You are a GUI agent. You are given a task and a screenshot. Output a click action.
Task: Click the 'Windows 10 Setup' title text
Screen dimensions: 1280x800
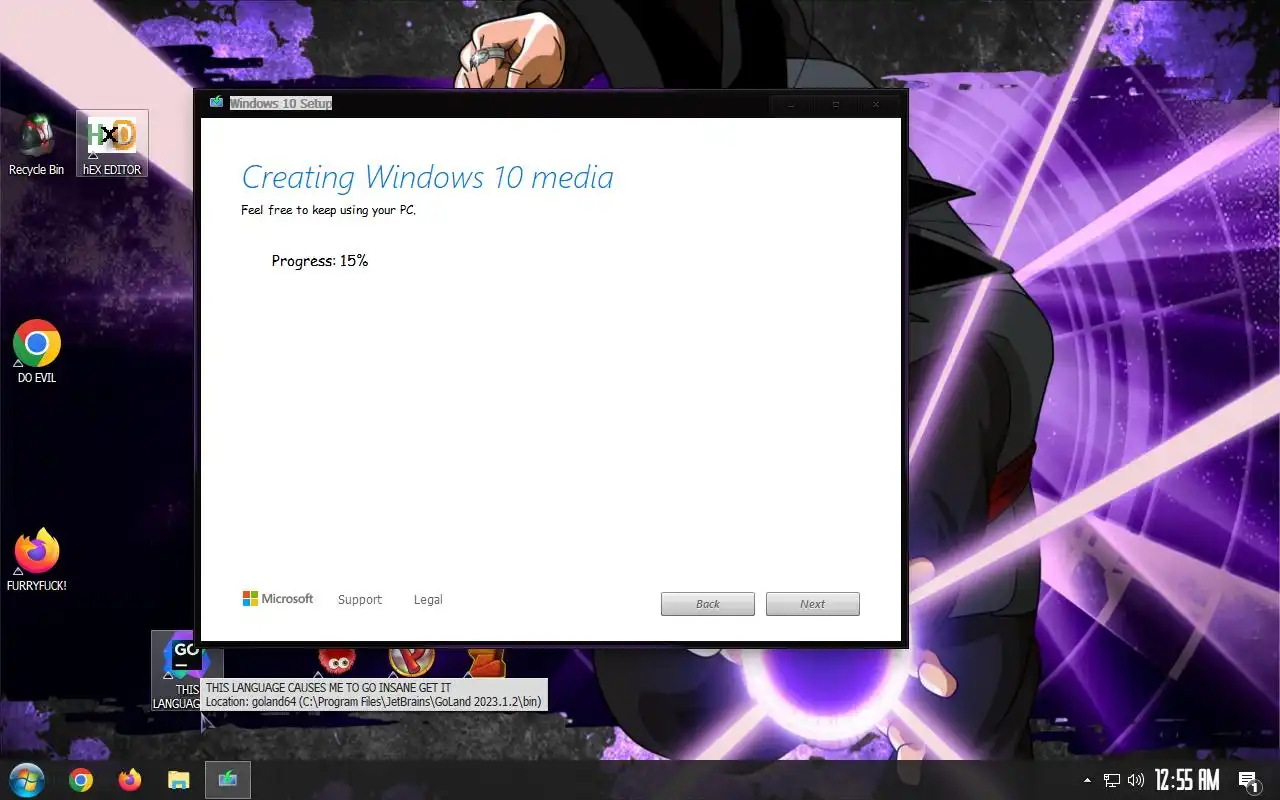(281, 103)
